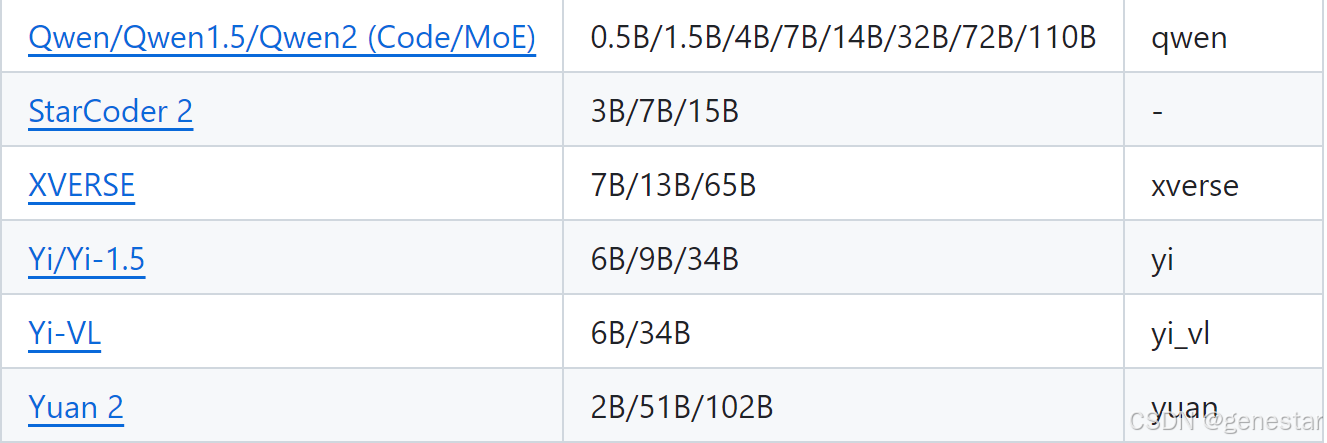Visit the Yi-VL model link
The image size is (1327, 443).
(x=65, y=333)
